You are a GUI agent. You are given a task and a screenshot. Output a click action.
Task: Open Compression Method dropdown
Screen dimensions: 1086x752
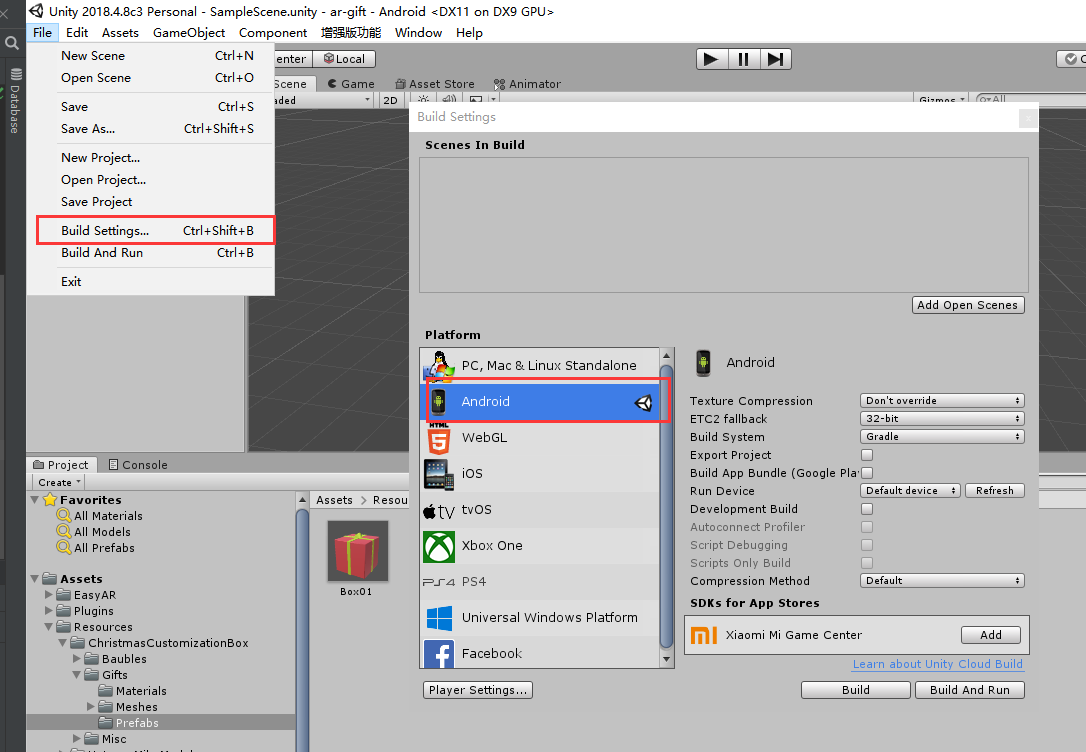click(x=942, y=581)
